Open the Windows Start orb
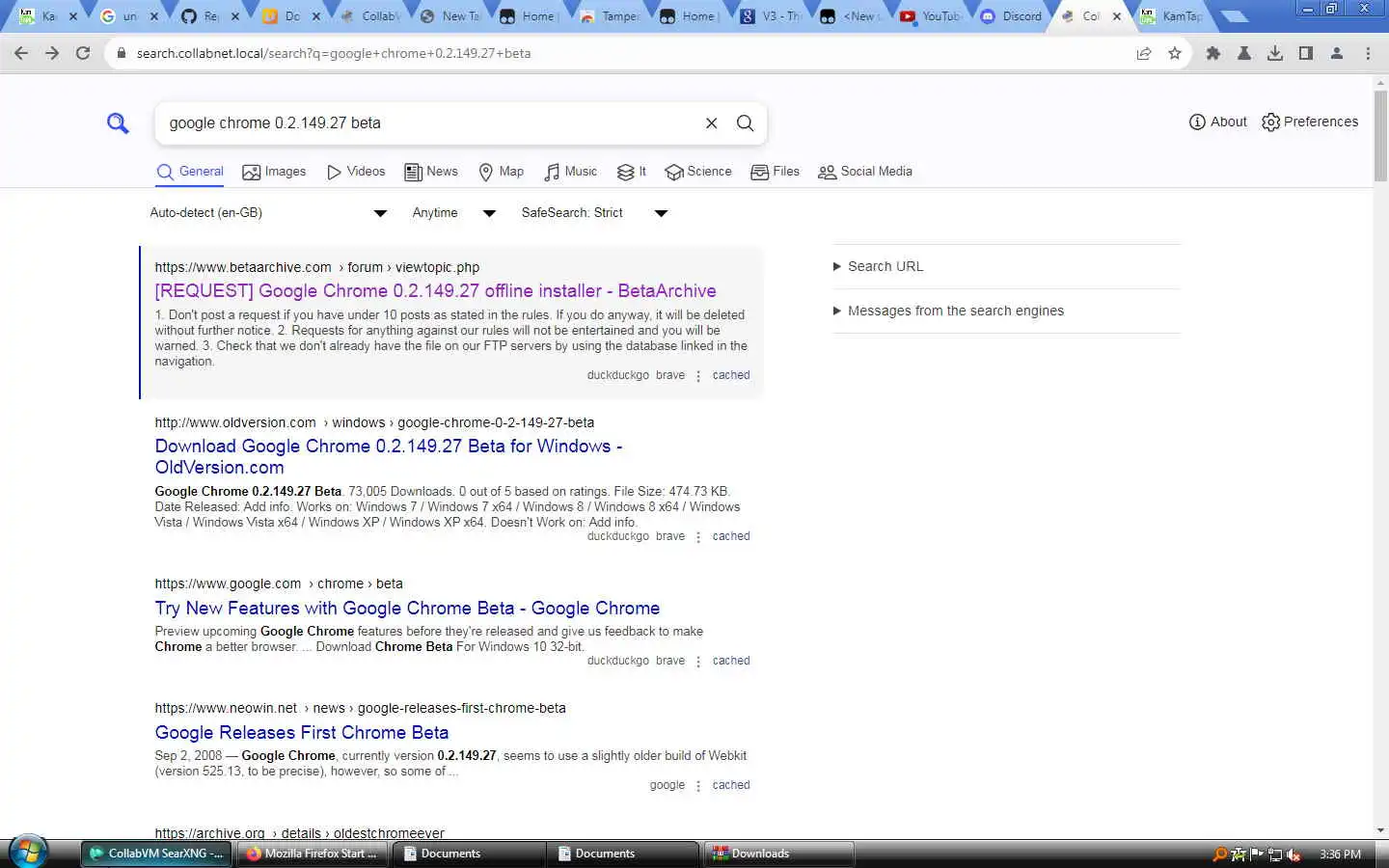The image size is (1389, 868). (x=27, y=853)
